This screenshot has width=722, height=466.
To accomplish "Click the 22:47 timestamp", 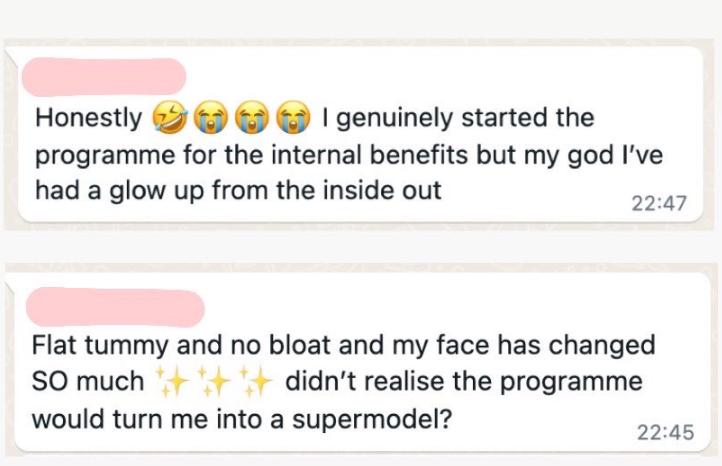I will tap(659, 203).
